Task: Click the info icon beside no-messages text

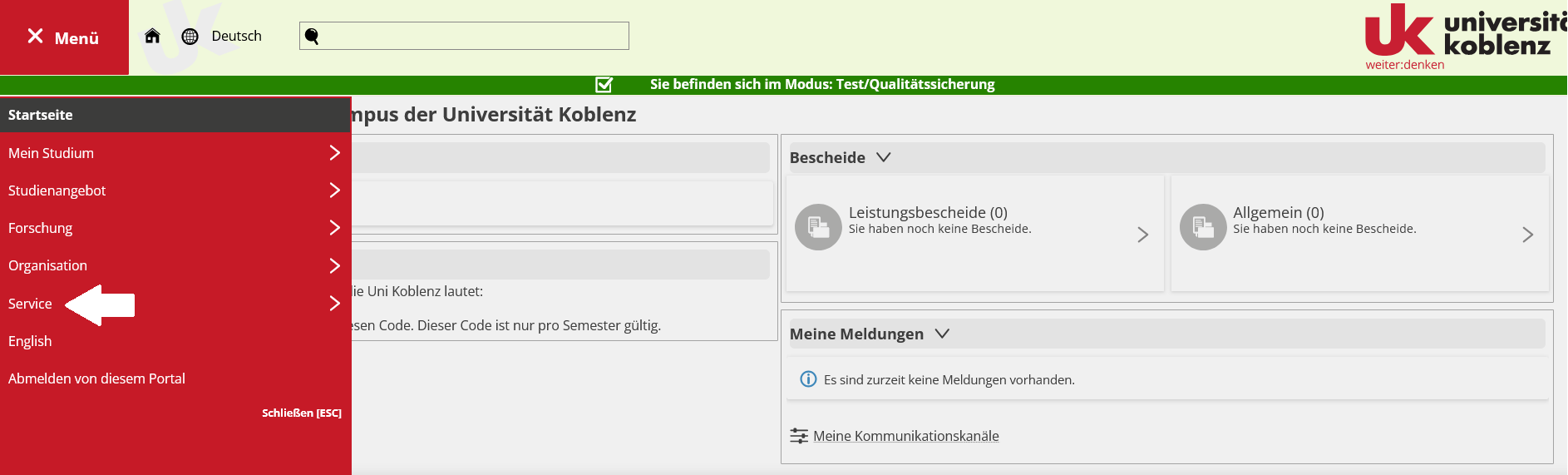Action: click(808, 379)
